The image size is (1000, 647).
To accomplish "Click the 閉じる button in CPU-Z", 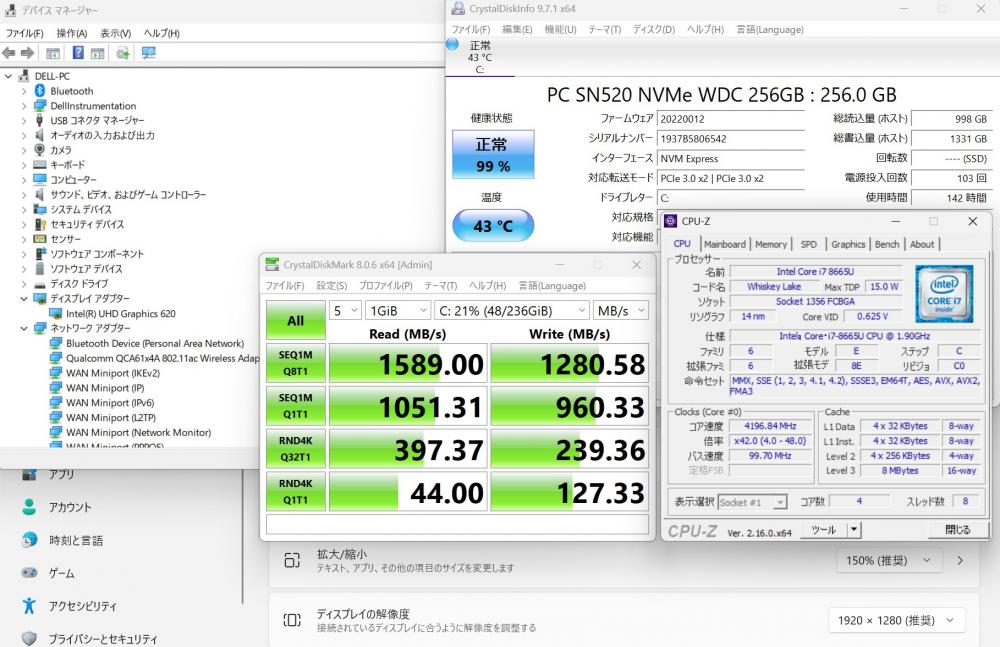I will pyautogui.click(x=957, y=529).
